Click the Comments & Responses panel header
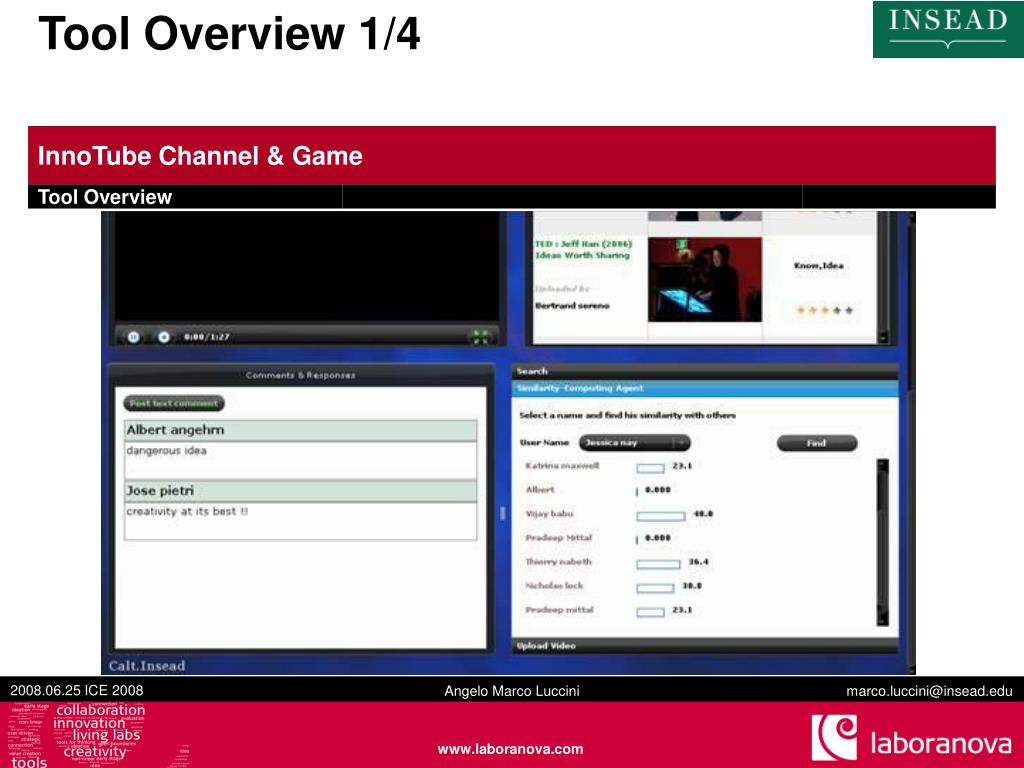The height and width of the screenshot is (768, 1024). (x=300, y=375)
